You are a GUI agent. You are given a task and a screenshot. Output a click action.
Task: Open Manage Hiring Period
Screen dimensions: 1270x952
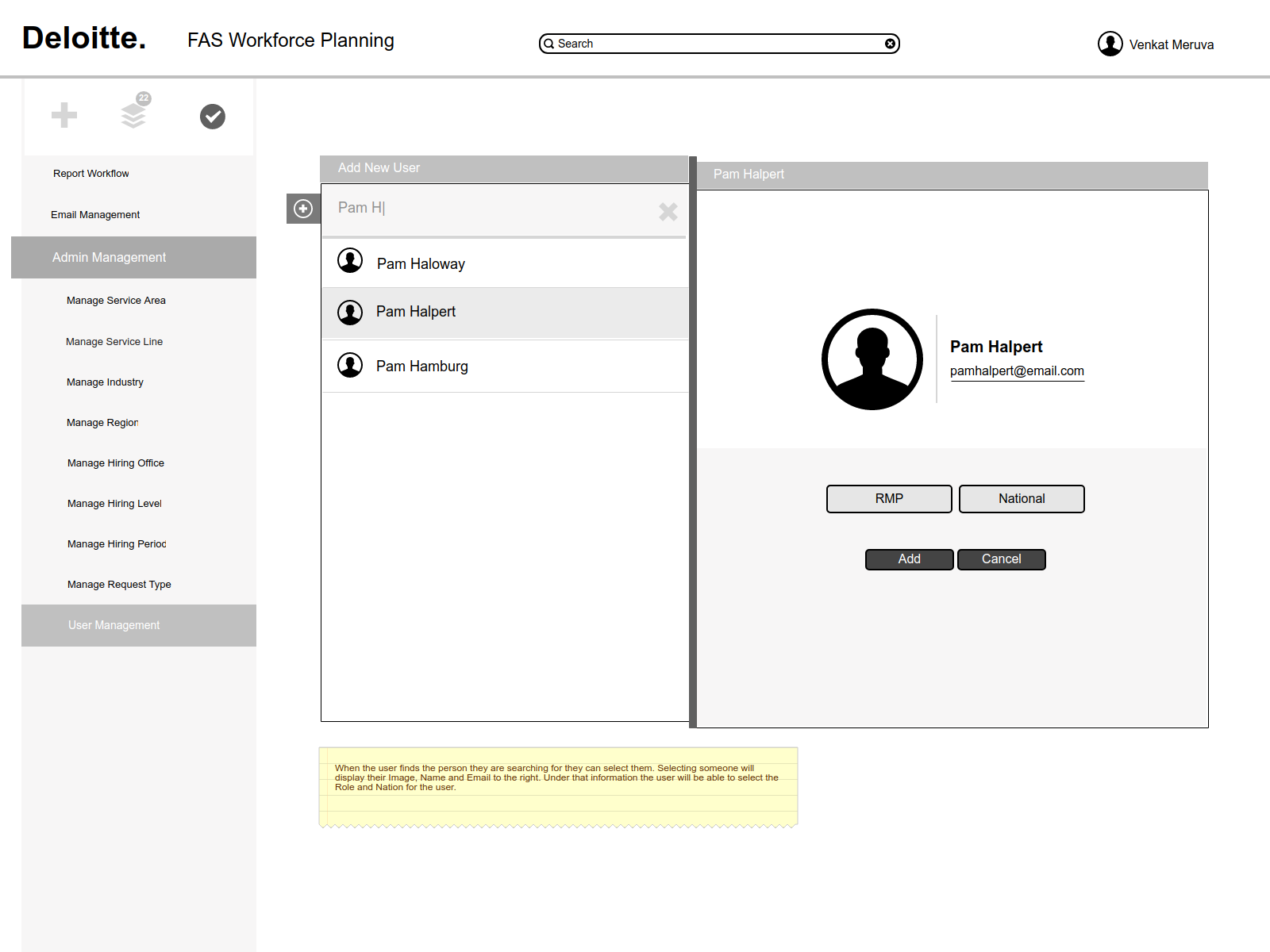point(117,544)
